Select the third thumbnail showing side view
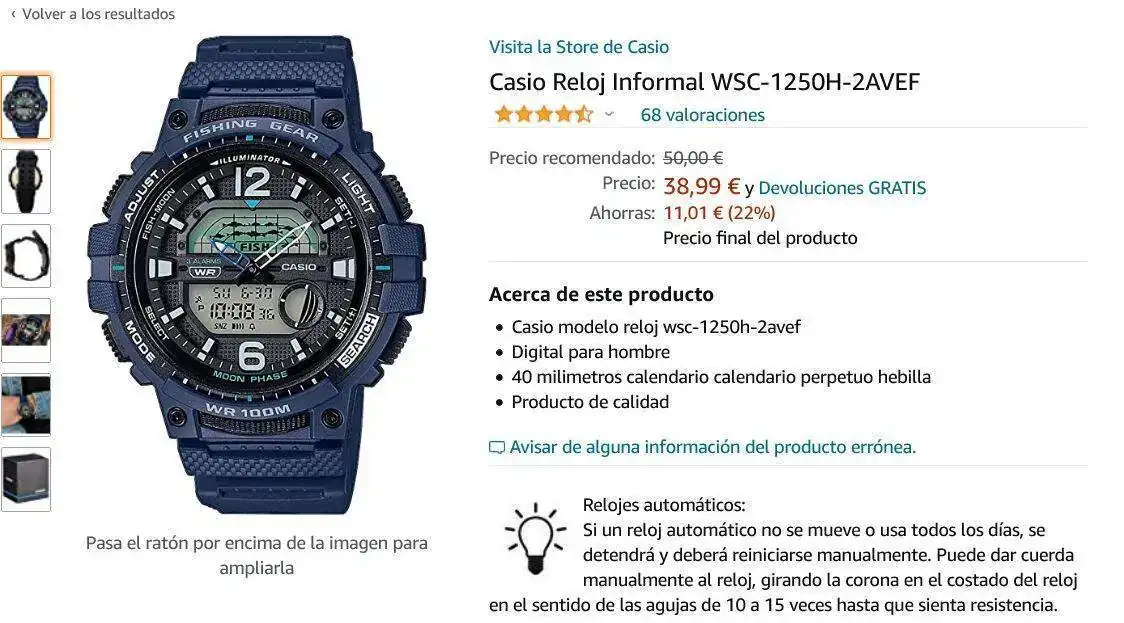 pos(27,256)
